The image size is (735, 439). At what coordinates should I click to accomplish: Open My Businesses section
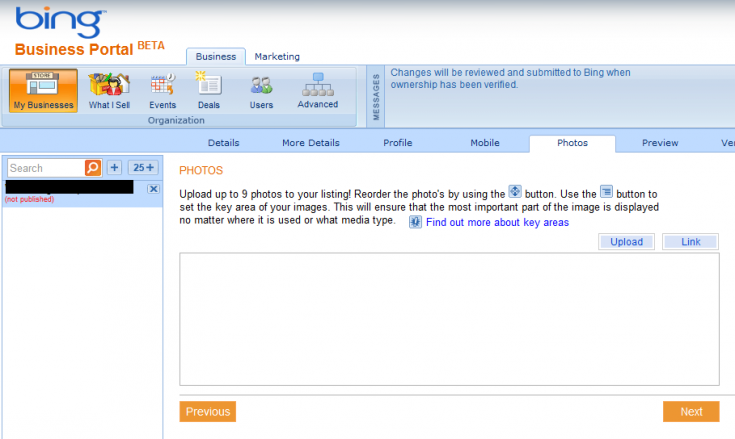pos(43,90)
